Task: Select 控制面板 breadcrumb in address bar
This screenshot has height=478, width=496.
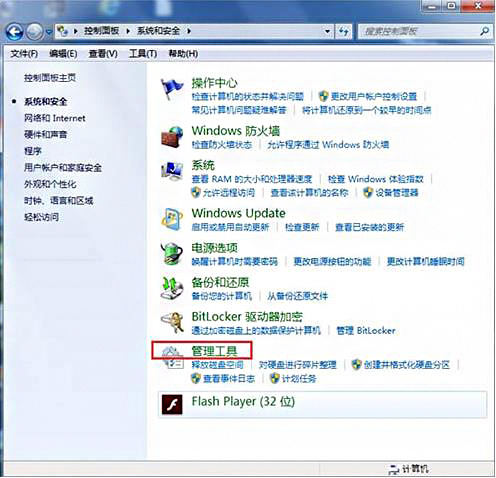Action: coord(101,31)
